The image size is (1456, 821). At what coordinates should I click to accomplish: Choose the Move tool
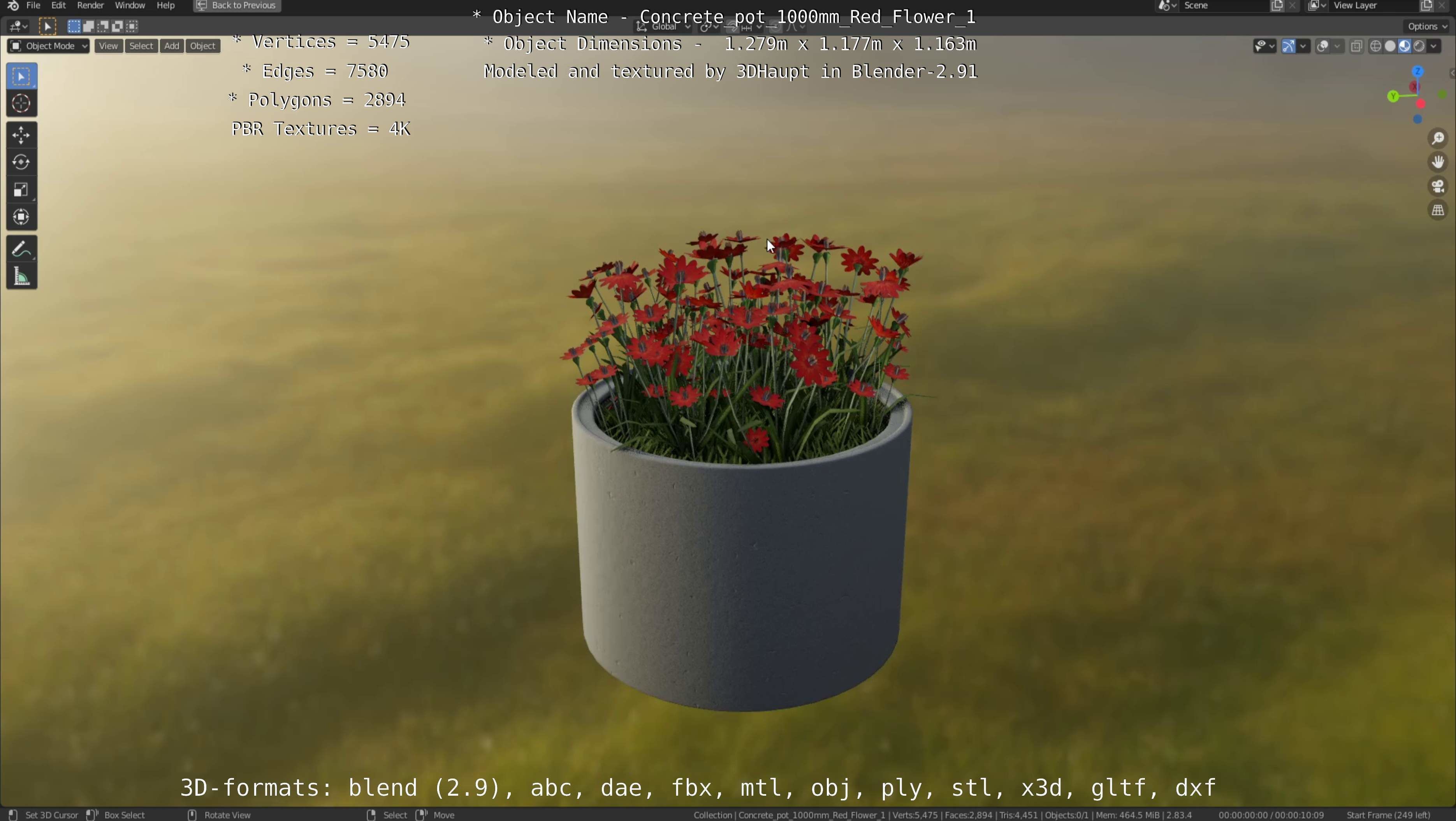click(21, 135)
